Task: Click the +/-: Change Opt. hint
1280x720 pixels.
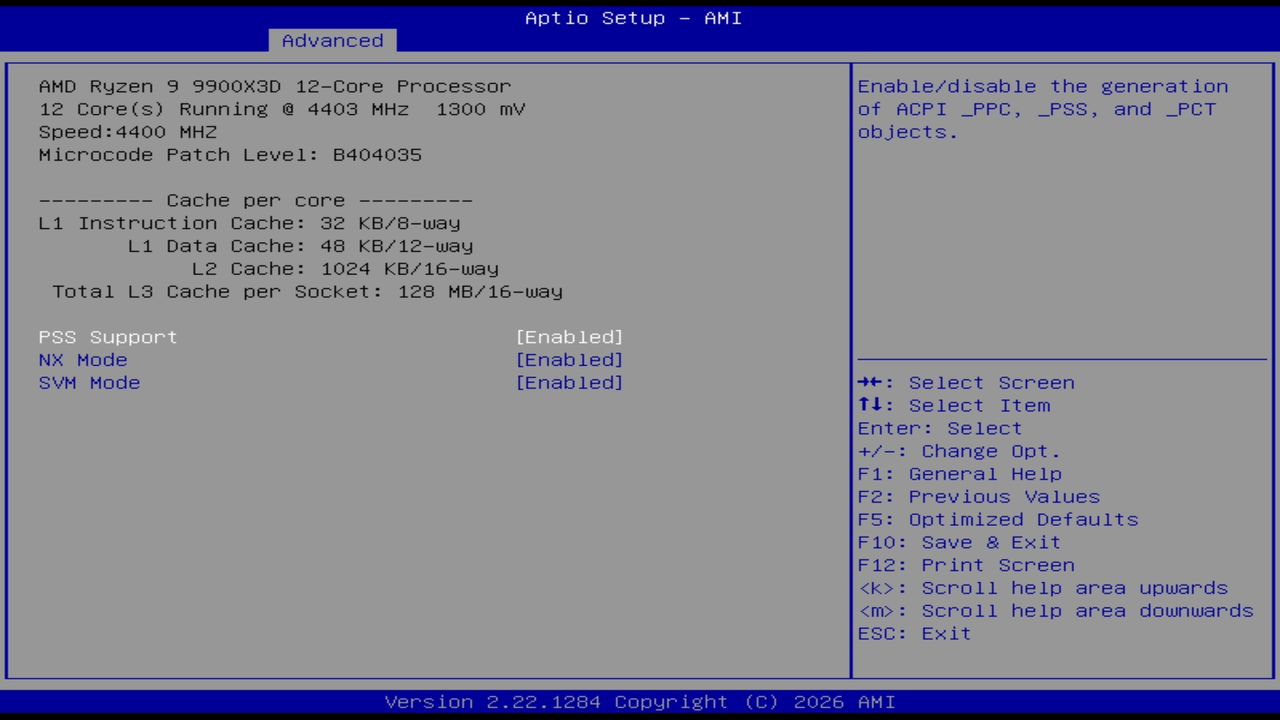Action: (959, 452)
